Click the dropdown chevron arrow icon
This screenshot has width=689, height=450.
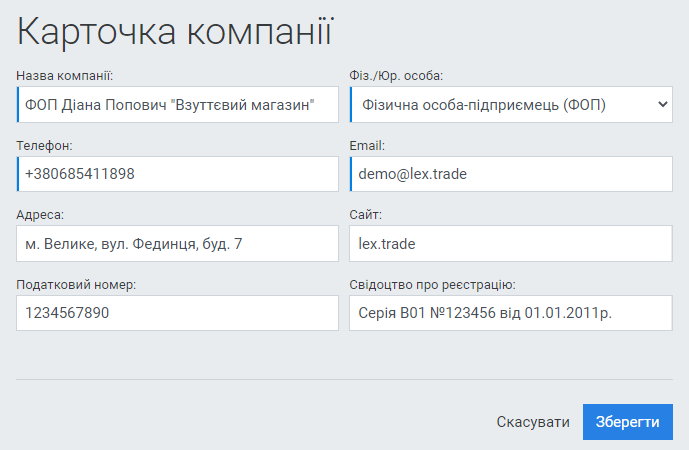tap(662, 104)
